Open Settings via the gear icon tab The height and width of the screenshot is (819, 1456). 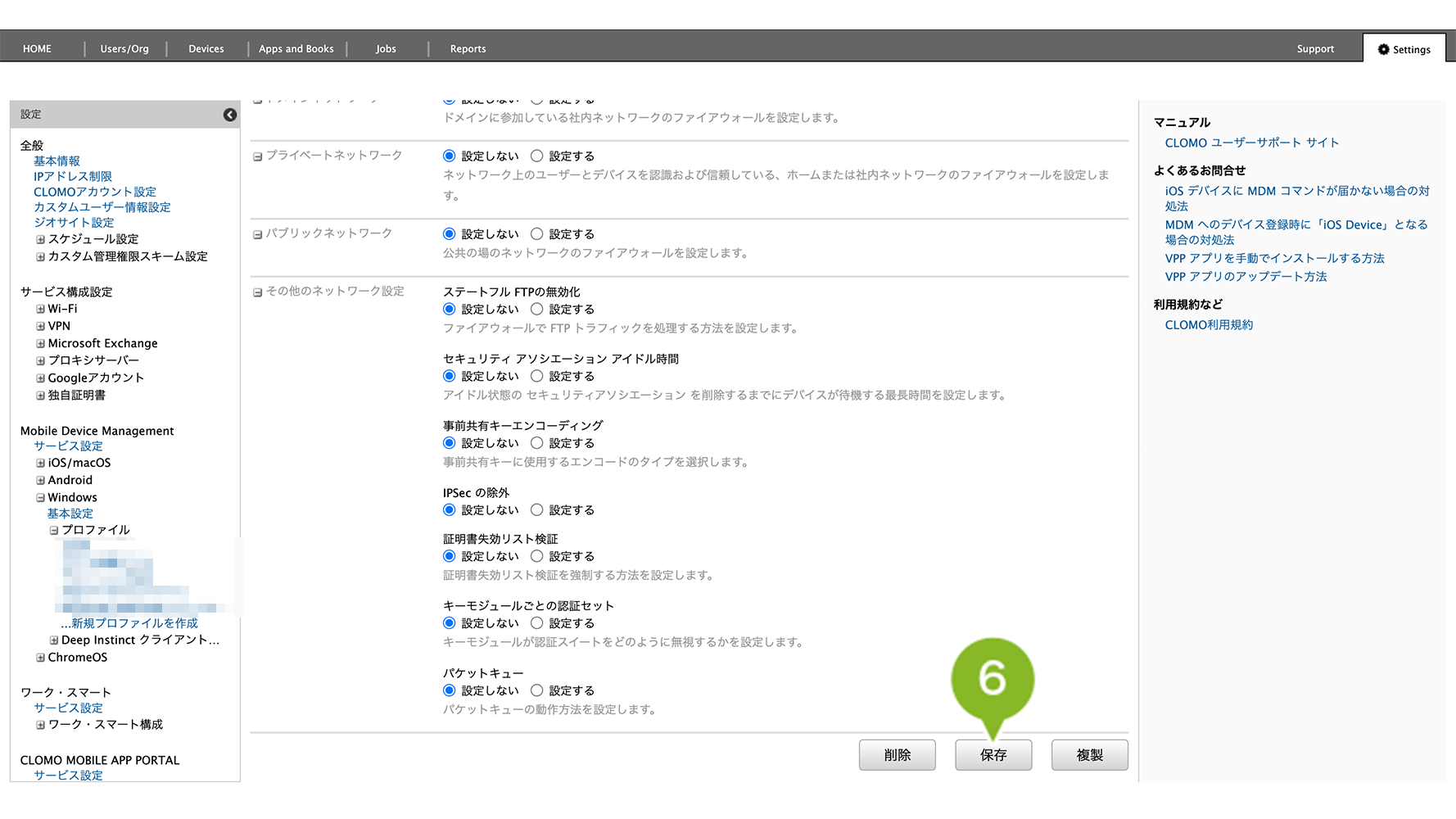click(1404, 49)
